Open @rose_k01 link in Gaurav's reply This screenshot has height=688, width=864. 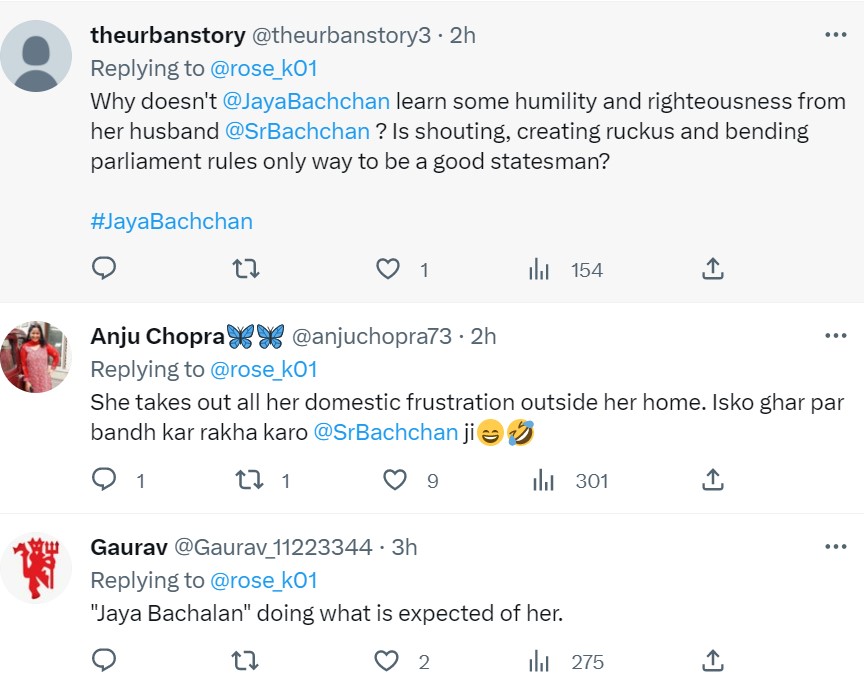pos(263,580)
